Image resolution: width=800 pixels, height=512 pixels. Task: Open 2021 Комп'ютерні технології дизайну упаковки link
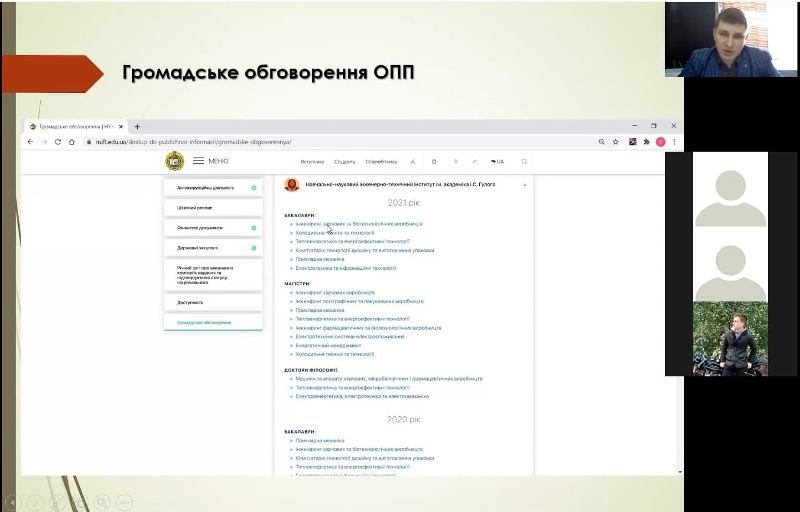pos(365,250)
